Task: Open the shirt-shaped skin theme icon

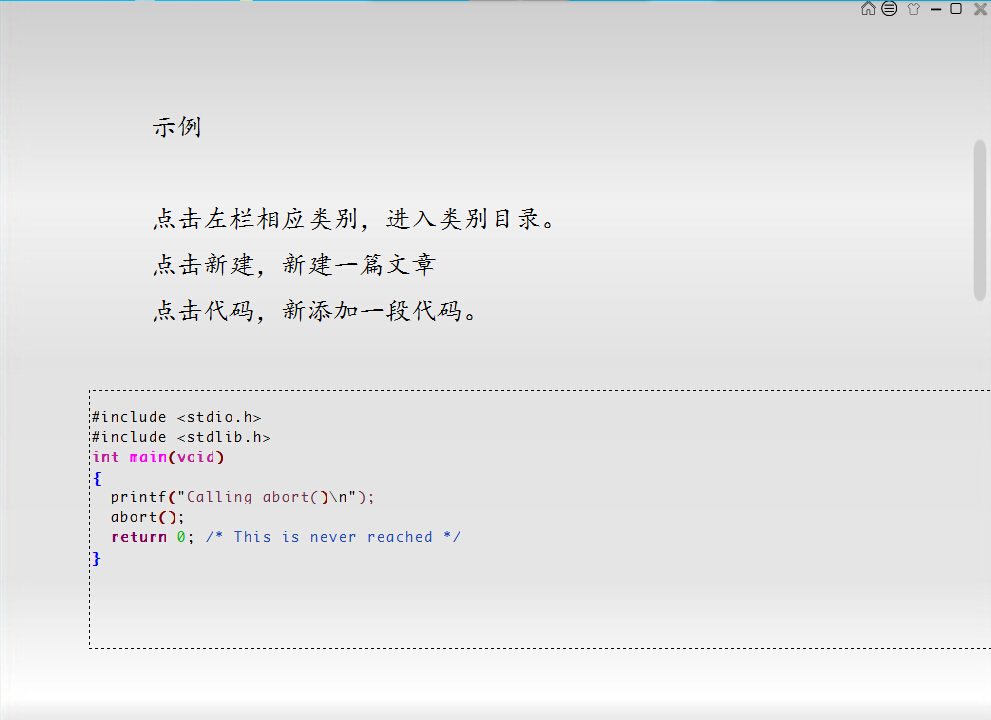Action: pos(913,9)
